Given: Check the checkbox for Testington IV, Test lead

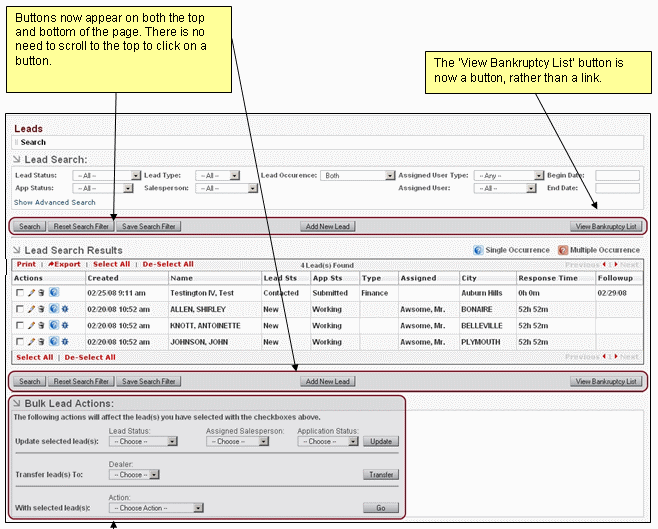Looking at the screenshot, I should pyautogui.click(x=20, y=293).
